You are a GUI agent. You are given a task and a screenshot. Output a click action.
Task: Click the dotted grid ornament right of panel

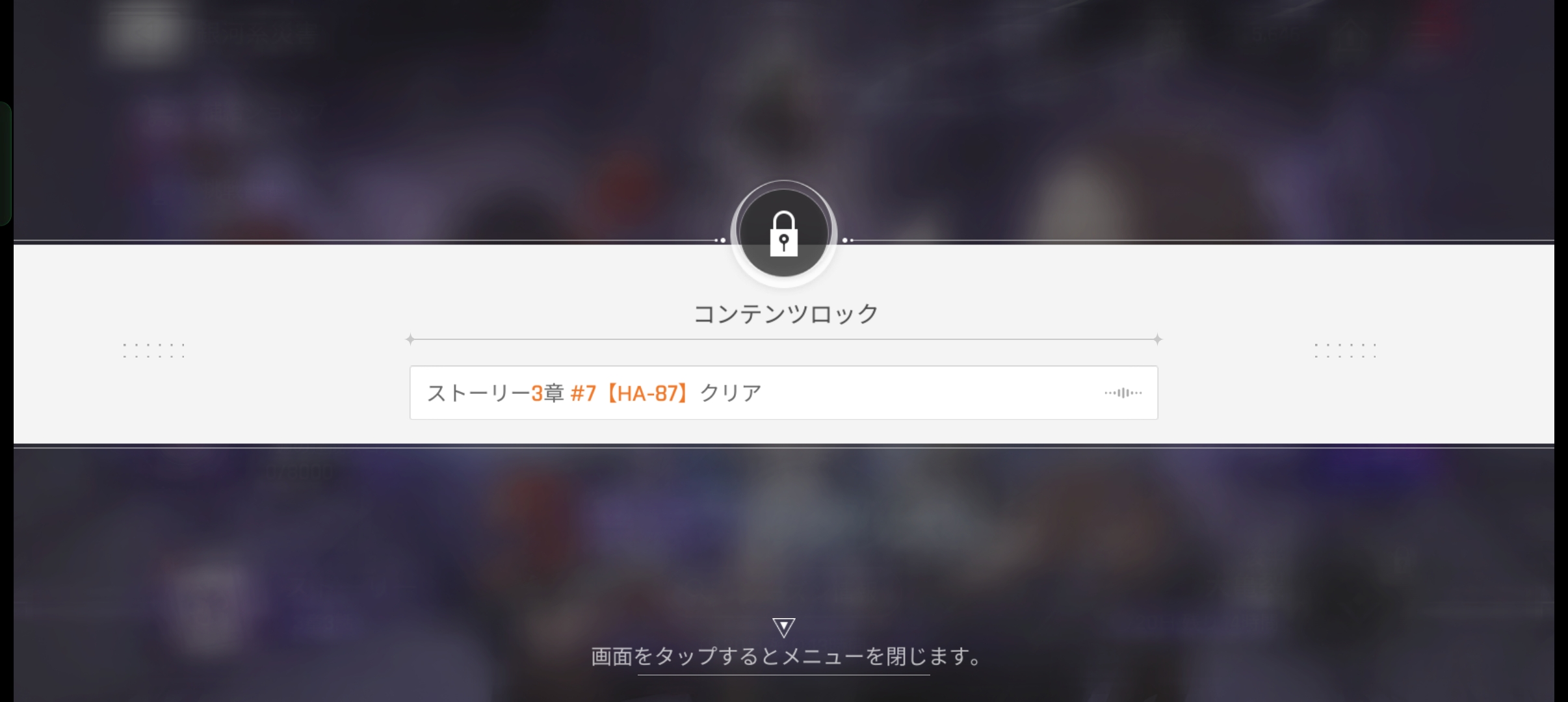[1345, 350]
